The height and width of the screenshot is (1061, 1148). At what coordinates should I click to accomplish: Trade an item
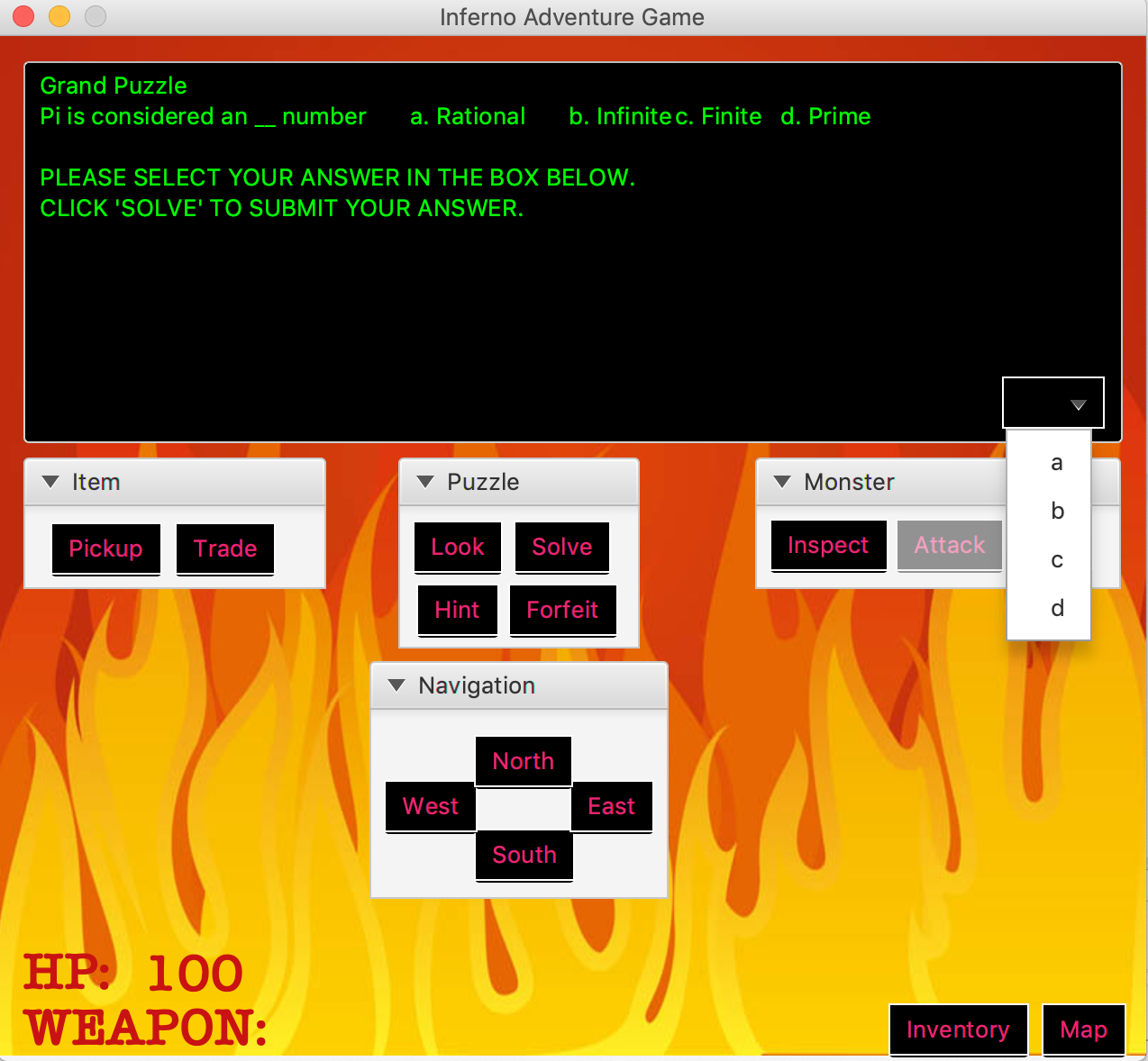[224, 549]
